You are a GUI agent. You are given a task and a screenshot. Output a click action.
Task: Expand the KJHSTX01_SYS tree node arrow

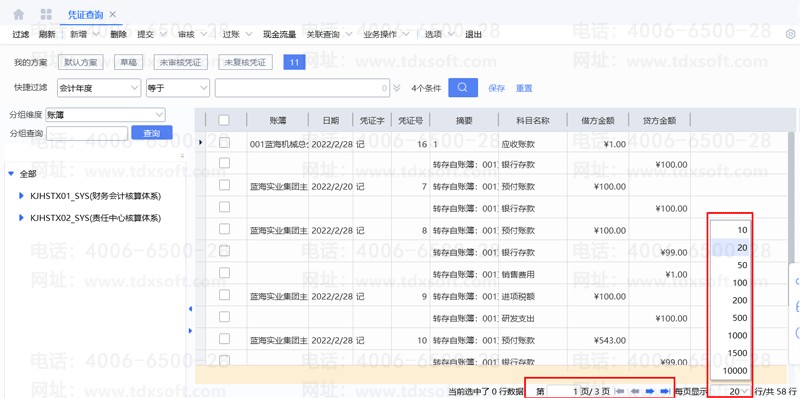click(21, 195)
